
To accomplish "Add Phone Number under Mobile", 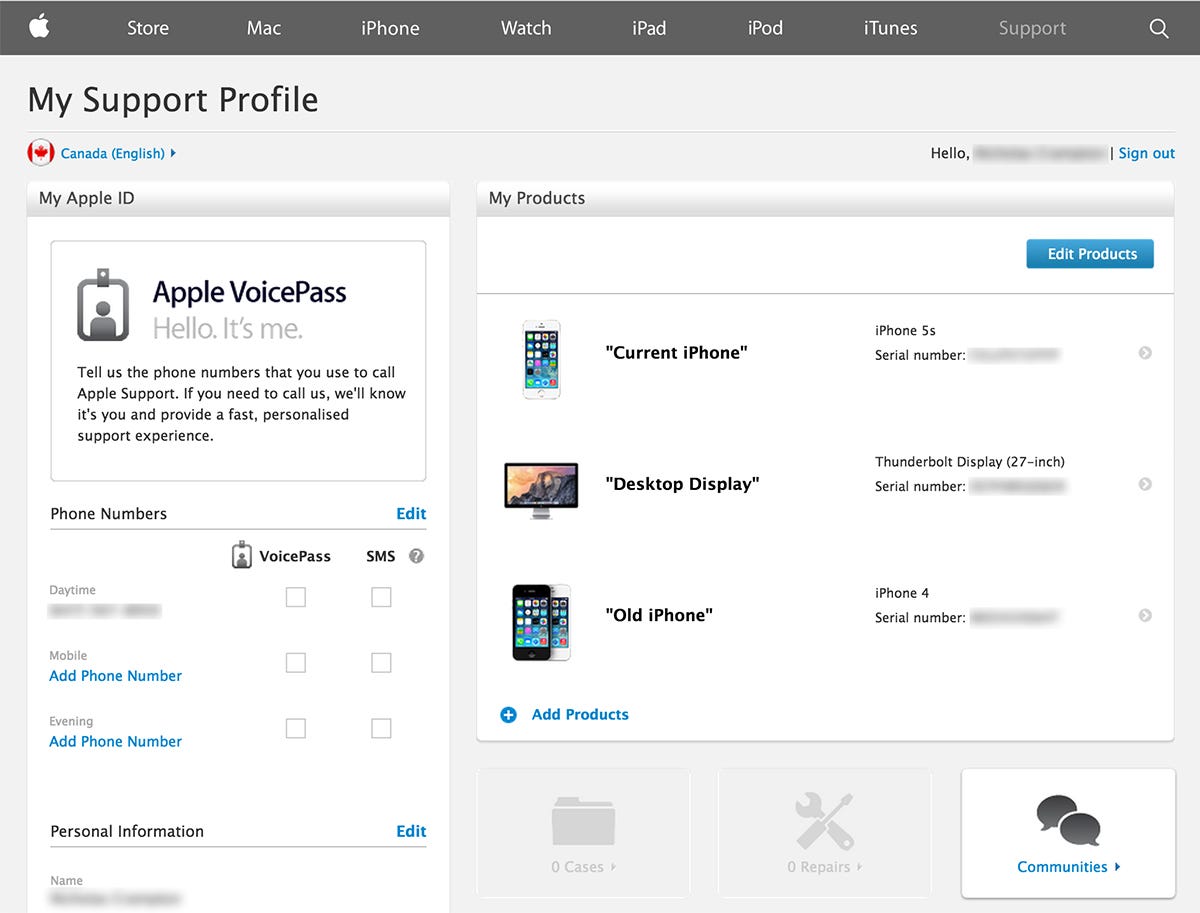I will (116, 676).
